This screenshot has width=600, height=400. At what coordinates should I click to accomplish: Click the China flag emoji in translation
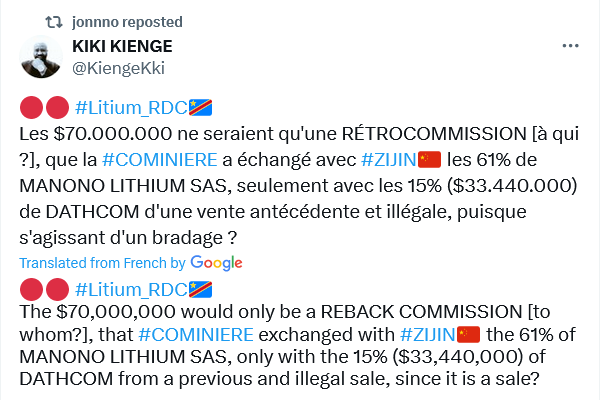tap(468, 335)
